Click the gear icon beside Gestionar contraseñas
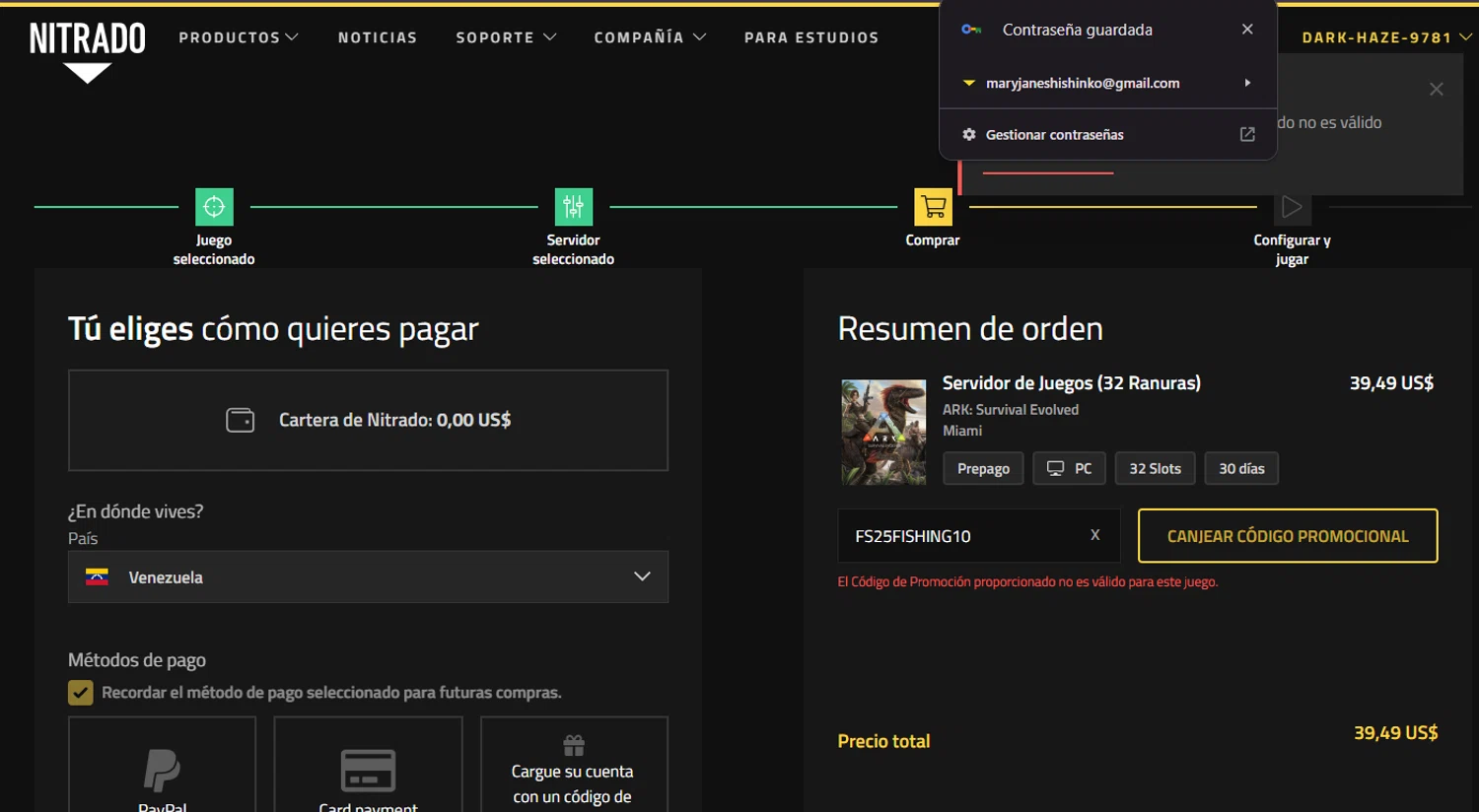The image size is (1479, 812). point(969,134)
